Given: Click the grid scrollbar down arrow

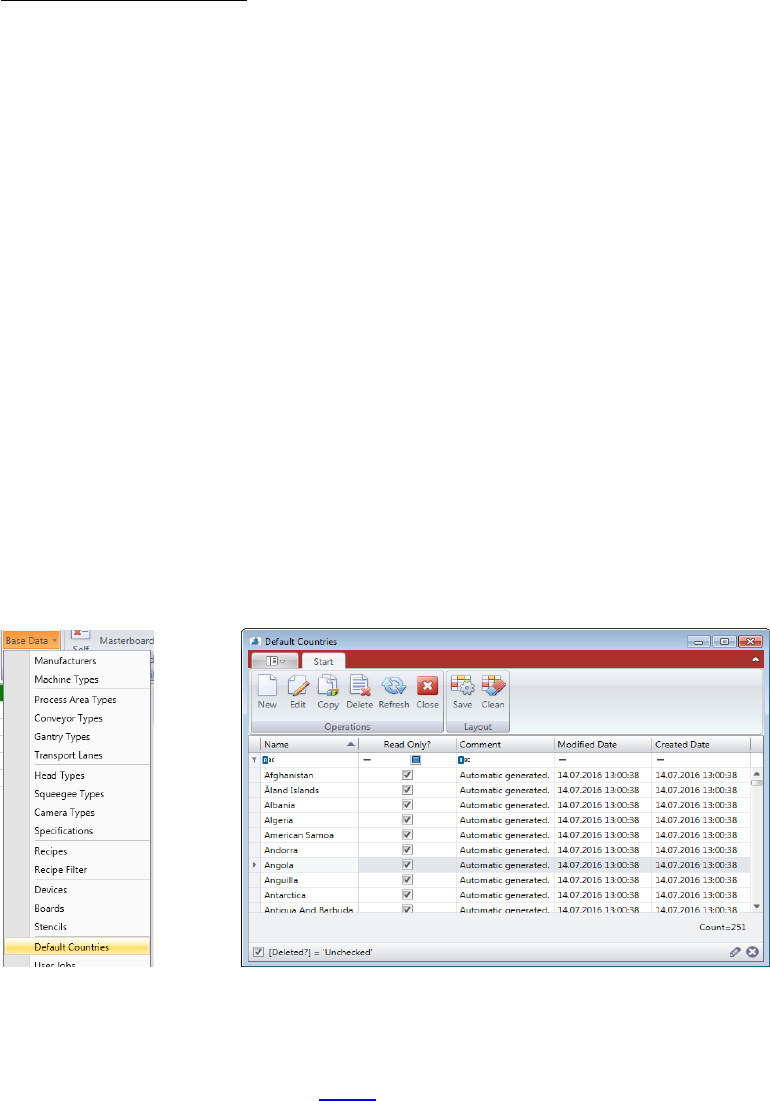Looking at the screenshot, I should click(x=757, y=906).
